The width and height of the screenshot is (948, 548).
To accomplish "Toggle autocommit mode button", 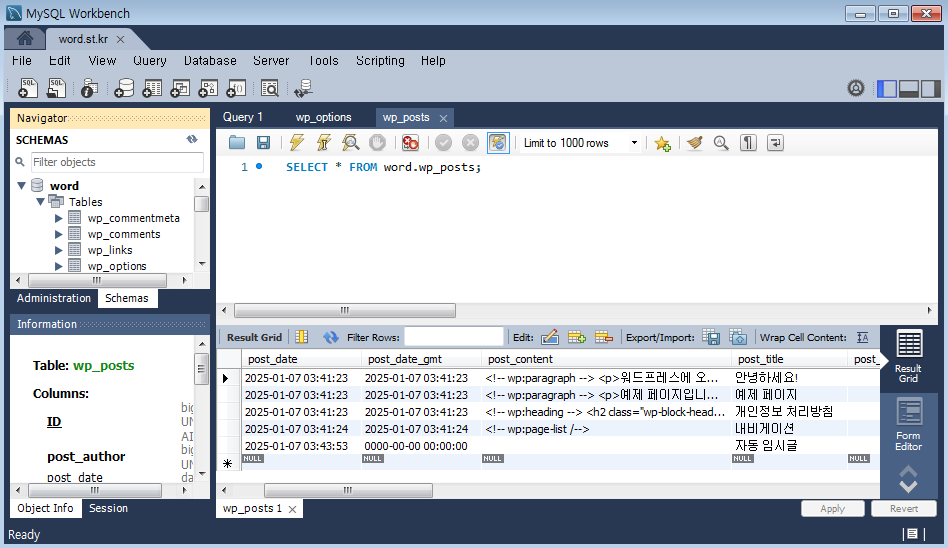I will [498, 143].
